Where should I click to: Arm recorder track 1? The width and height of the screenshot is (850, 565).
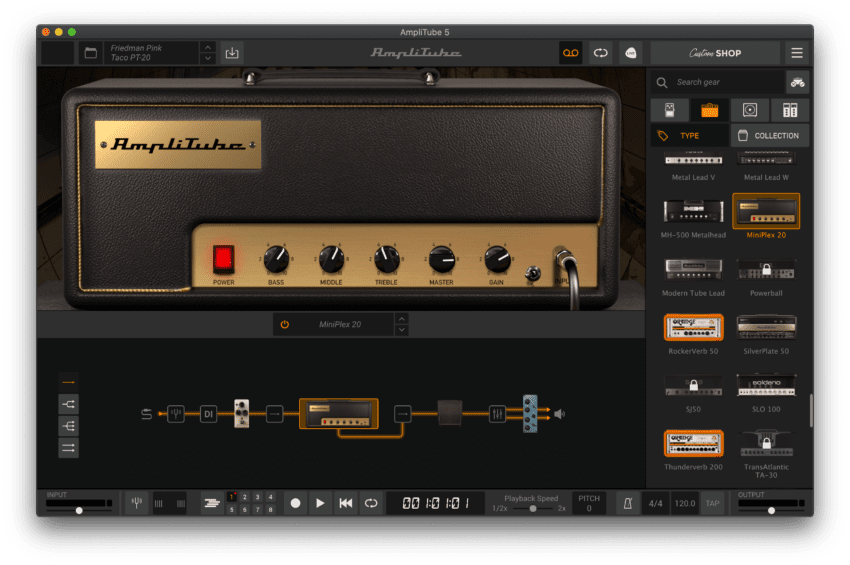(232, 497)
